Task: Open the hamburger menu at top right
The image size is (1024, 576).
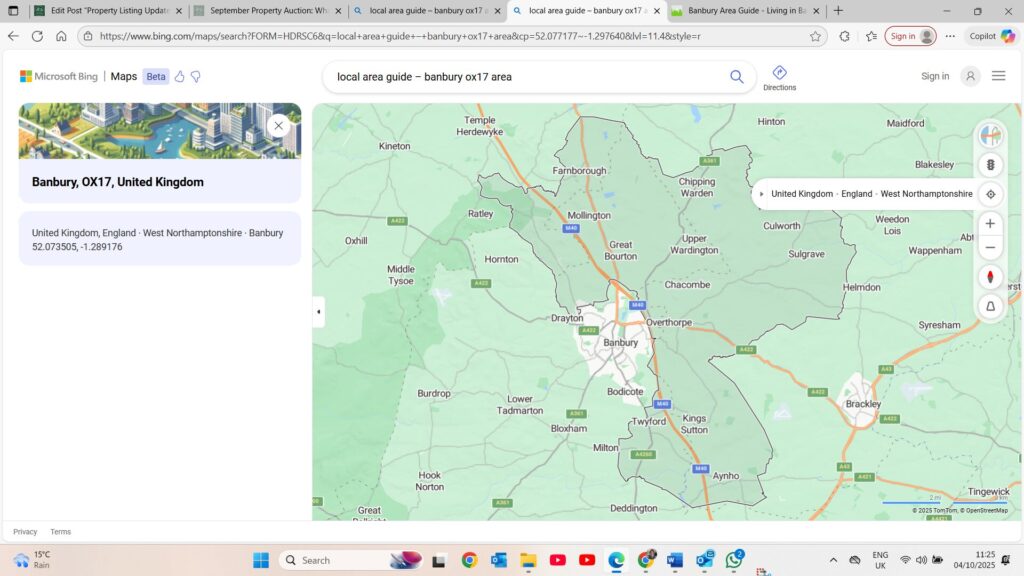Action: pyautogui.click(x=998, y=75)
